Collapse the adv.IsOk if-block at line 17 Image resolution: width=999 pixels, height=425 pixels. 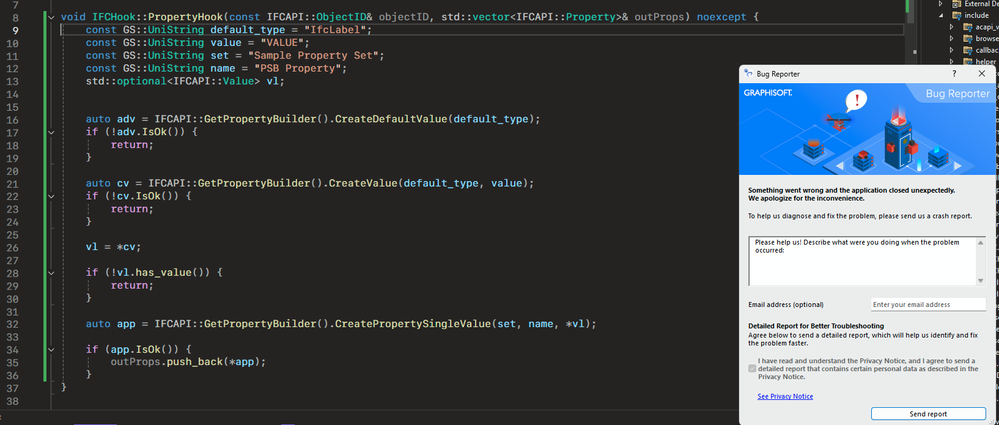(x=52, y=133)
